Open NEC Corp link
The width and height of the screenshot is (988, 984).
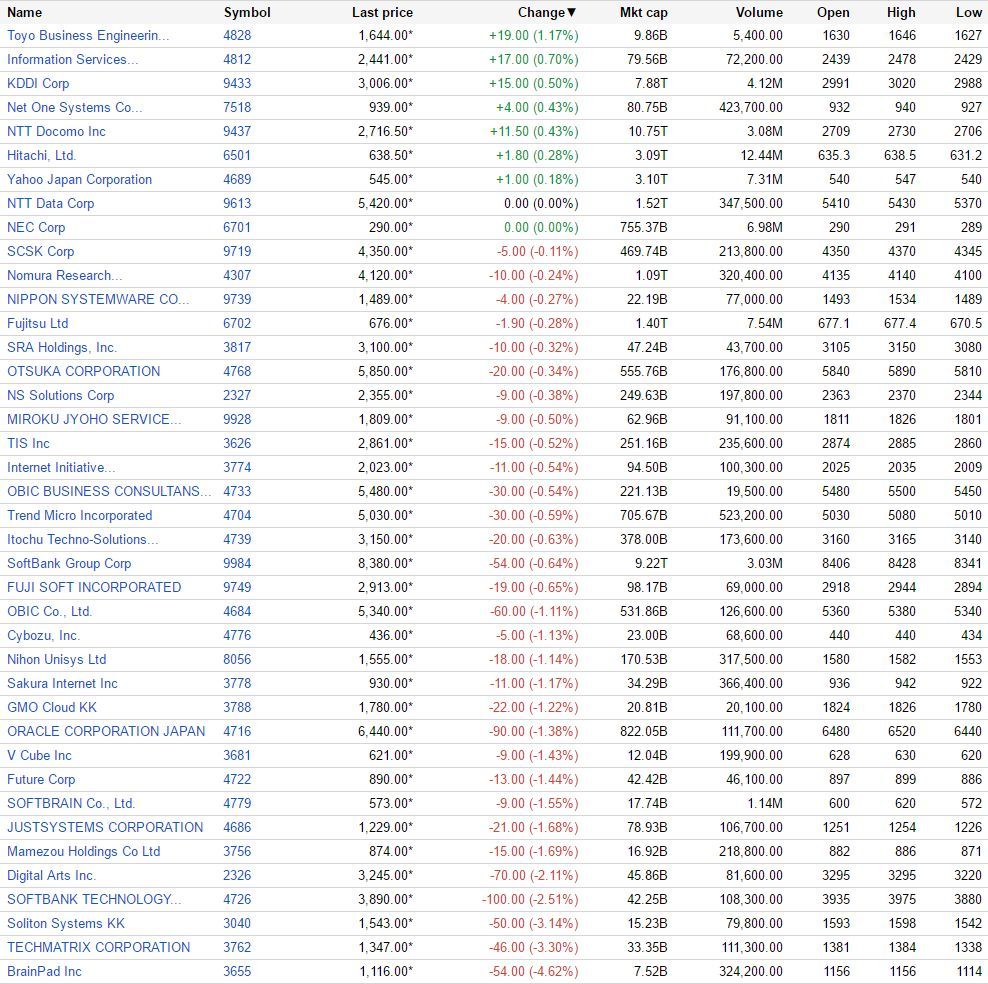pos(36,227)
